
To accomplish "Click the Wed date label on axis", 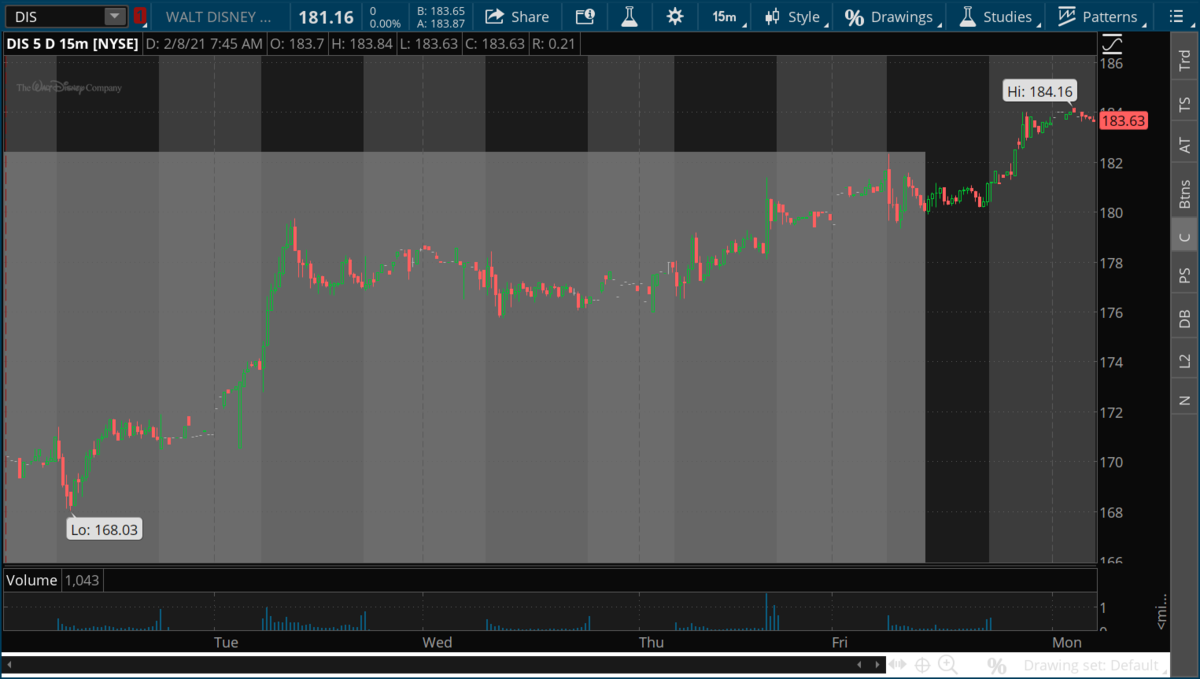I will [437, 642].
